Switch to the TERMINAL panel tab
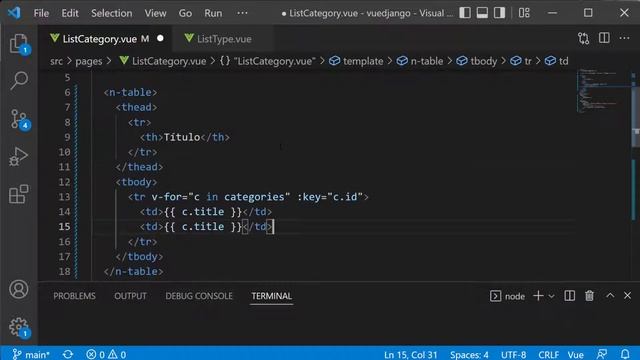 tap(271, 296)
